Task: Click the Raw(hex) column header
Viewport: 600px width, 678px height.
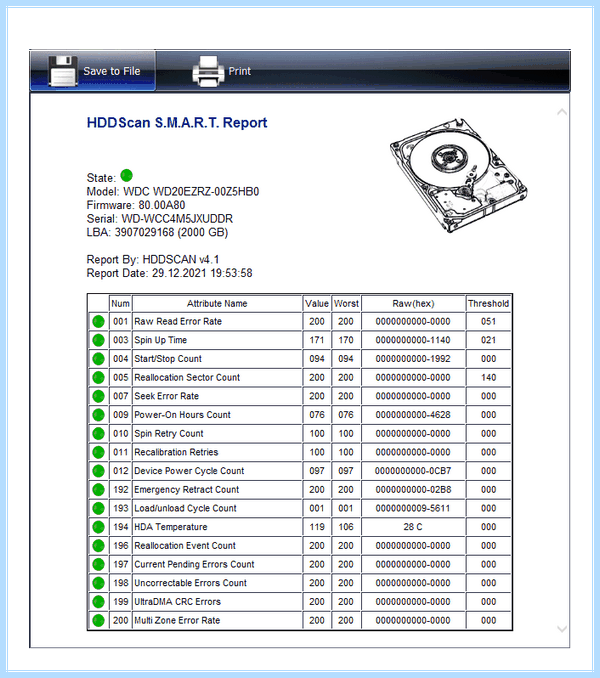Action: [413, 304]
